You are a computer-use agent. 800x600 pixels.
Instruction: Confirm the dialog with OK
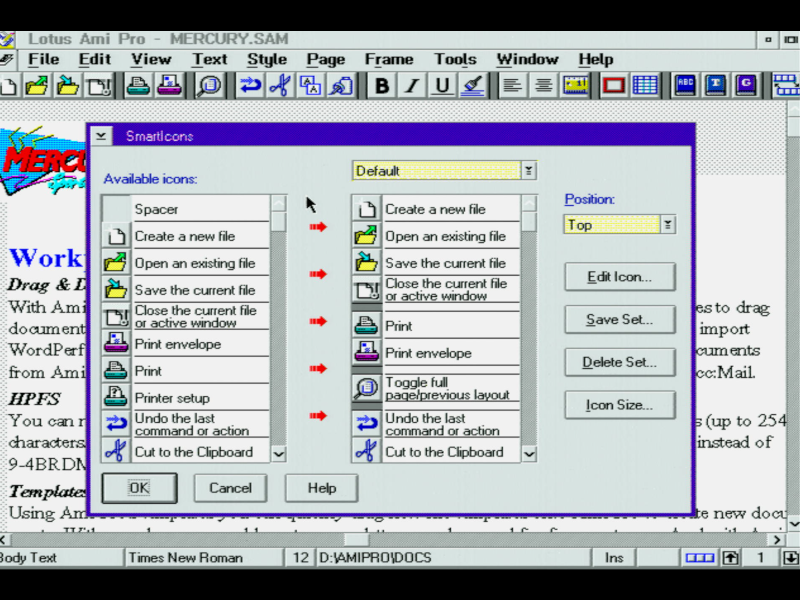coord(139,488)
